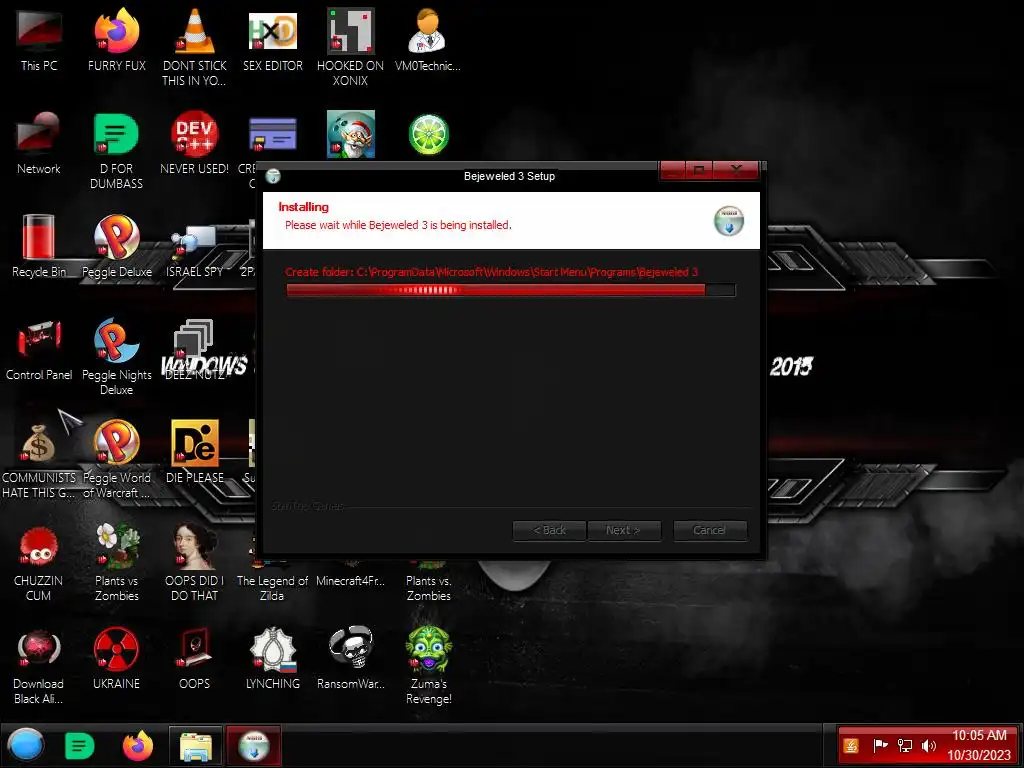Click the green lime LimeWire-style desktop icon
Screen dimensions: 1024x768
coord(428,135)
